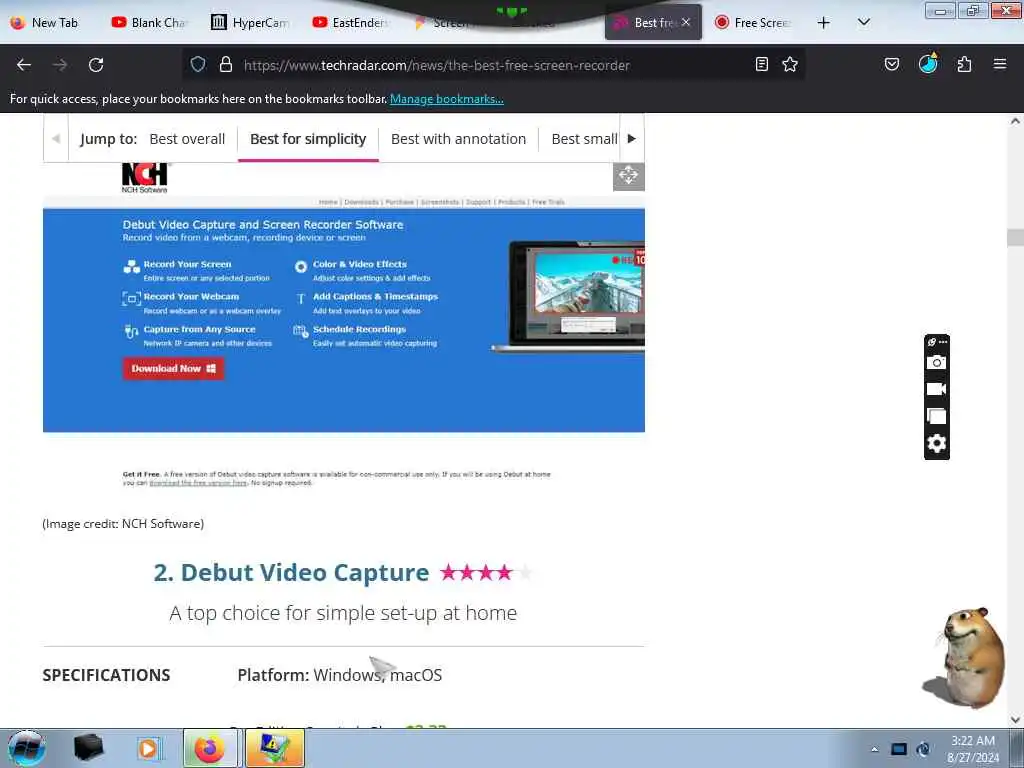Image resolution: width=1024 pixels, height=768 pixels.
Task: Click taskbar clock 3:22 AM
Action: [973, 741]
